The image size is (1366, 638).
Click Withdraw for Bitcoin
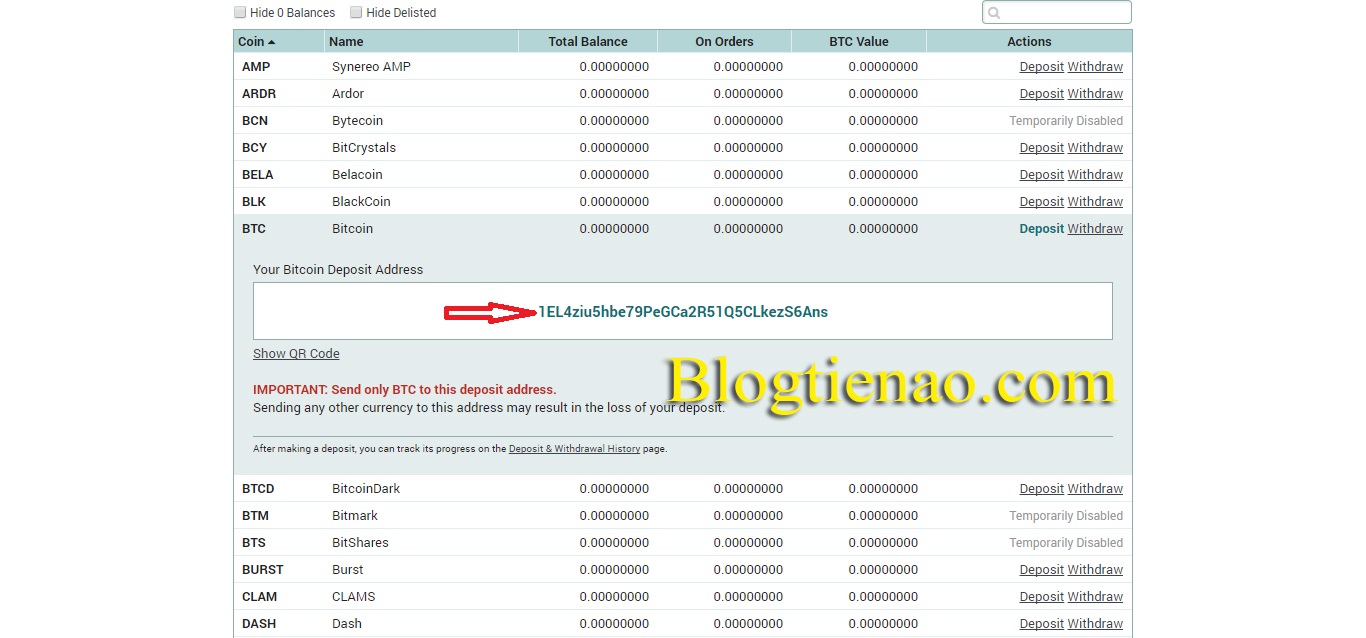coord(1095,229)
